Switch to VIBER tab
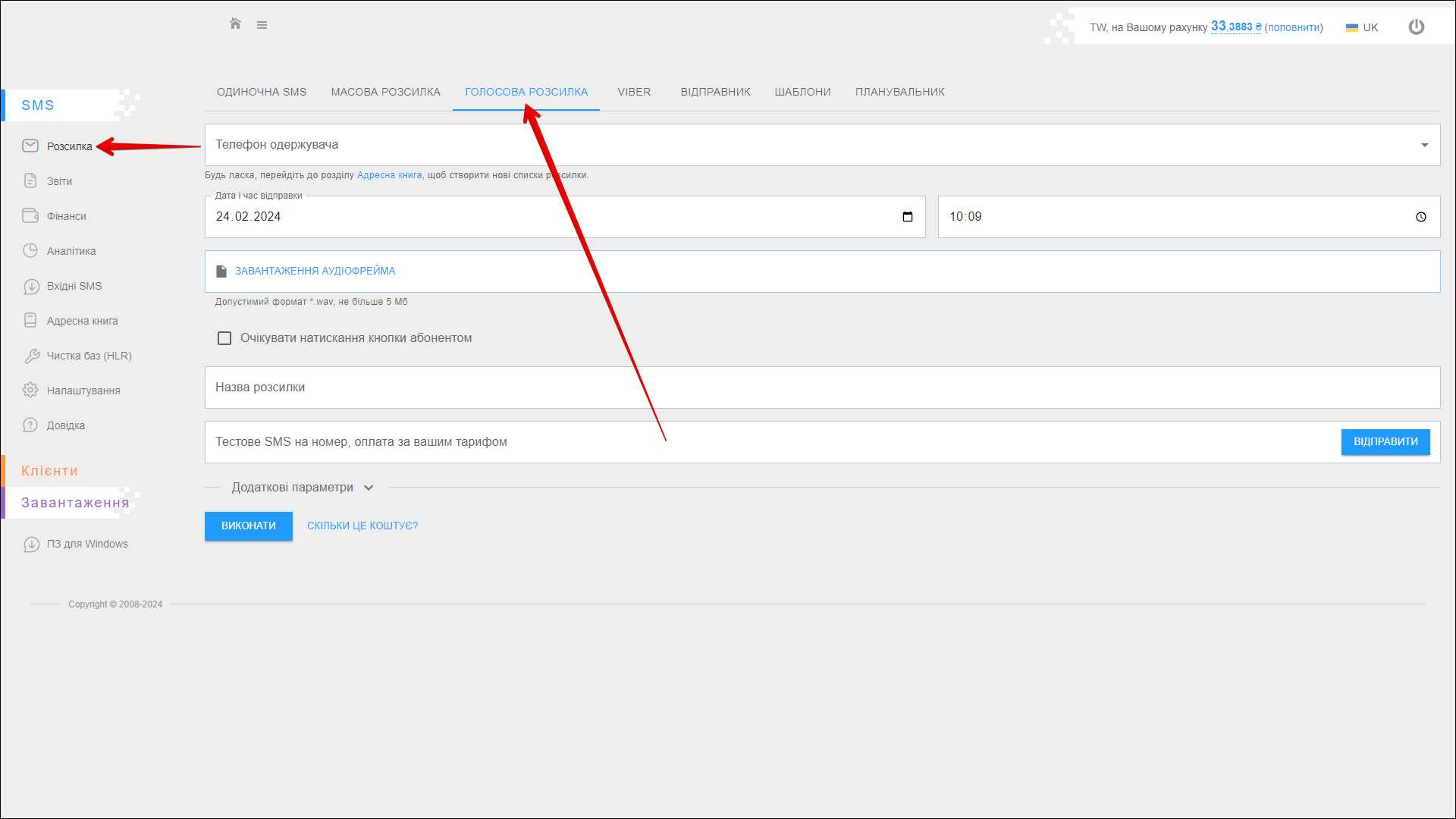The height and width of the screenshot is (819, 1456). point(633,92)
